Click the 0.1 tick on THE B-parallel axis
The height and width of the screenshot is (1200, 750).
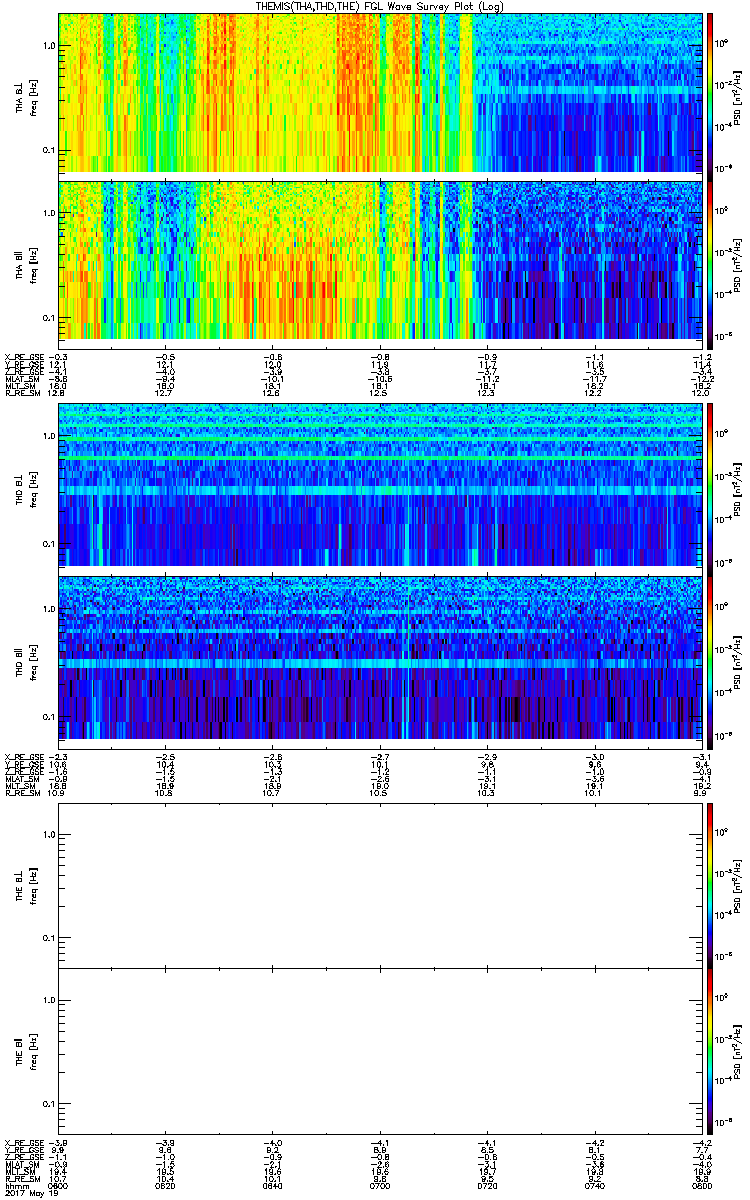pos(48,1103)
